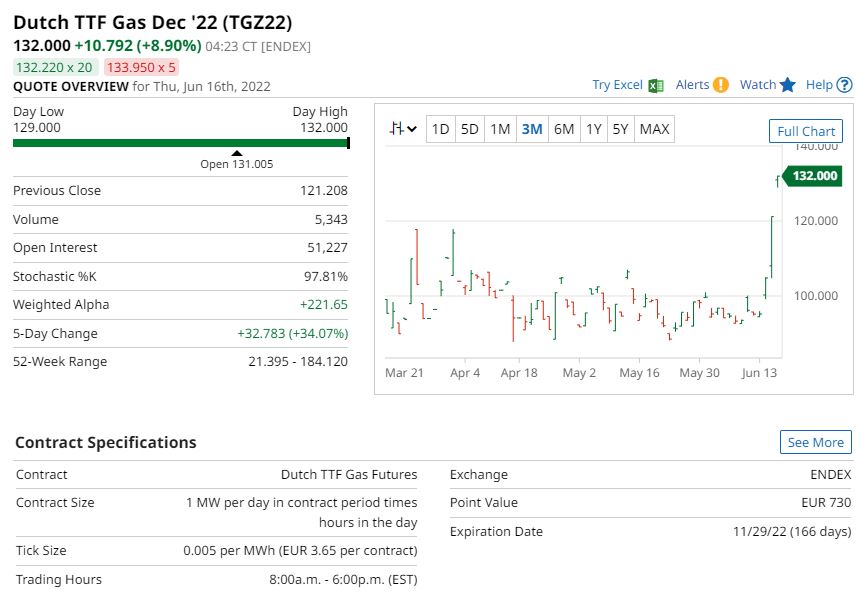Image resolution: width=863 pixels, height=603 pixels.
Task: Click the orange Alerts exclamation icon
Action: (721, 85)
